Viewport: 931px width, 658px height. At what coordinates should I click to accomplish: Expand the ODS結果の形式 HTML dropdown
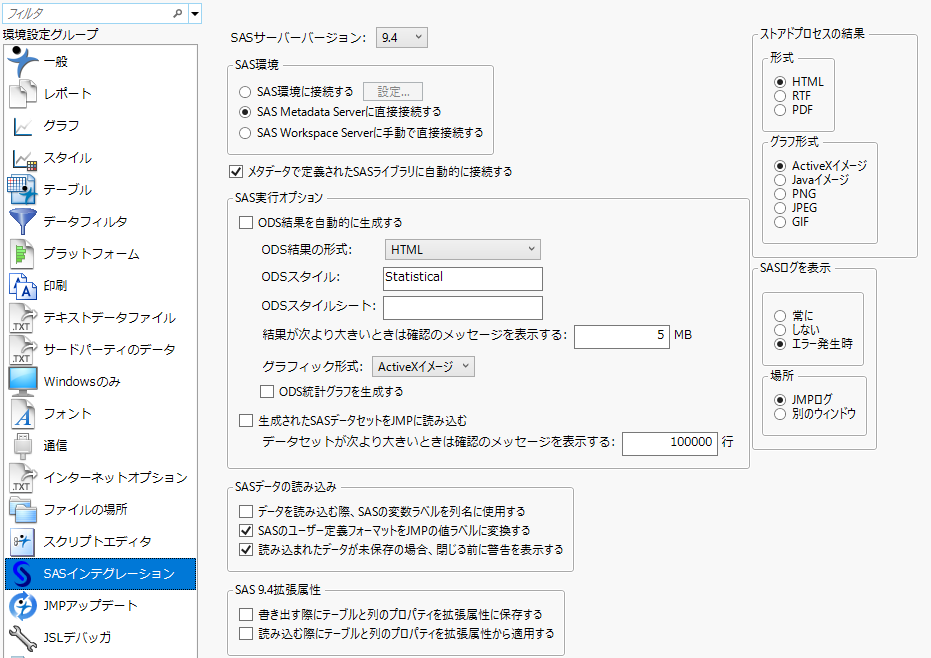[x=462, y=249]
